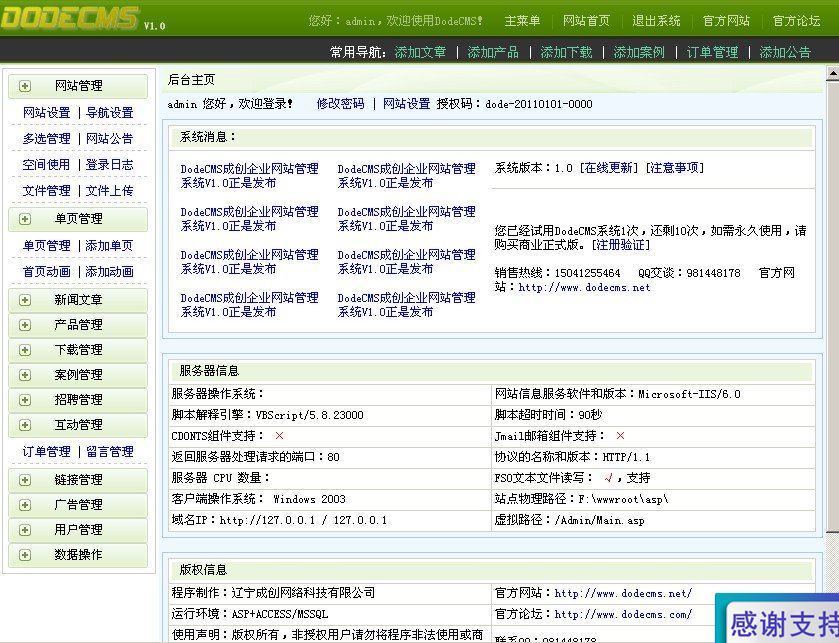
Task: Click the DODECMS logo
Action: [70, 18]
